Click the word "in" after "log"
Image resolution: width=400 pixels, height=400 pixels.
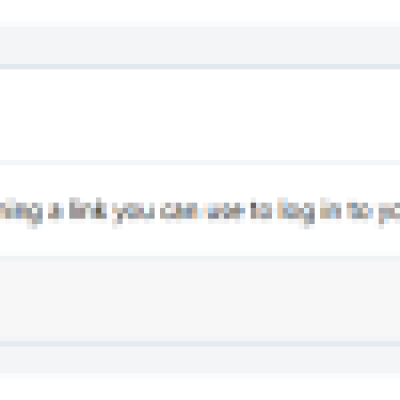[331, 209]
